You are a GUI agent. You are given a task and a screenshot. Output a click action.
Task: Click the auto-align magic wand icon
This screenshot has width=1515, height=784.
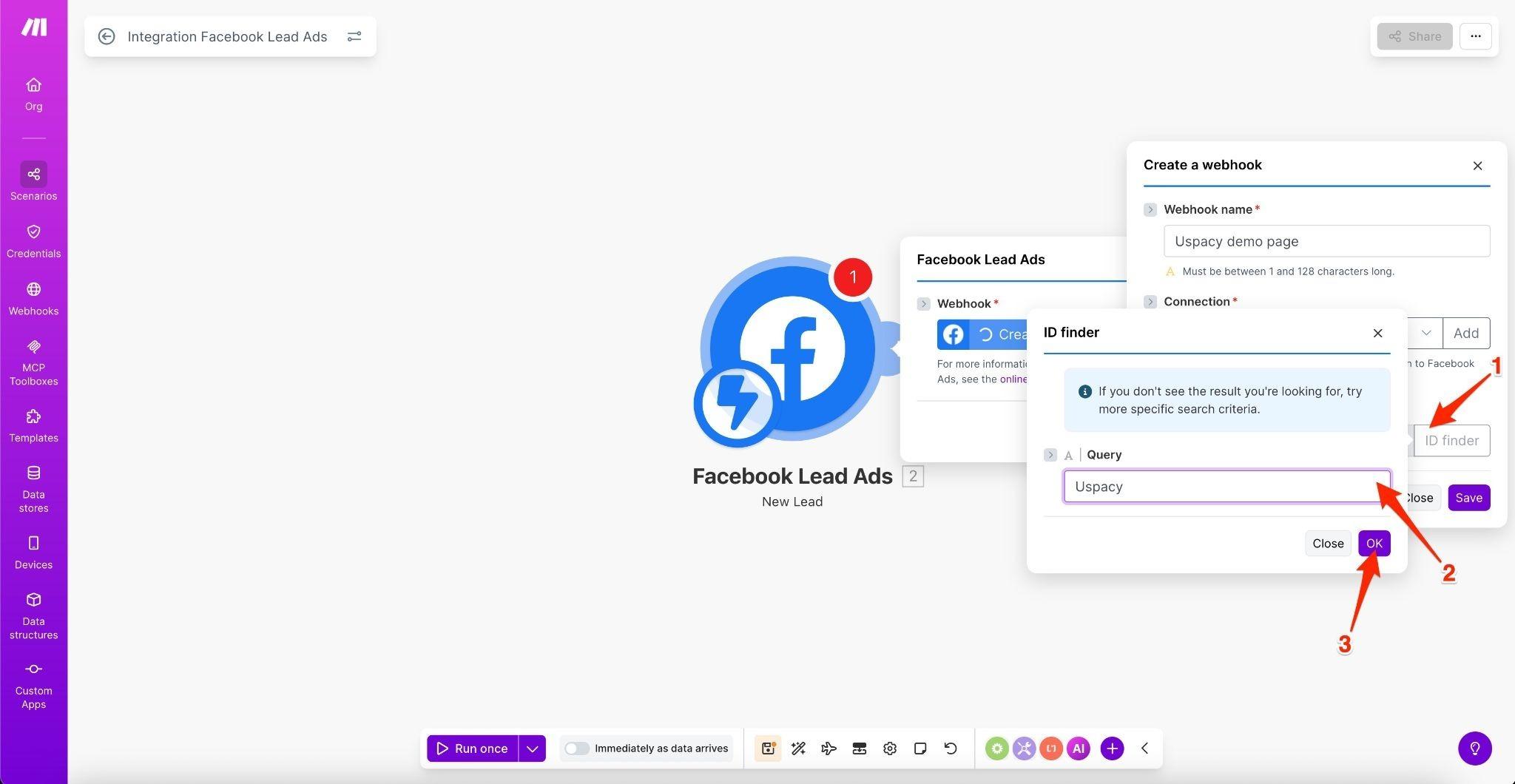(x=798, y=748)
